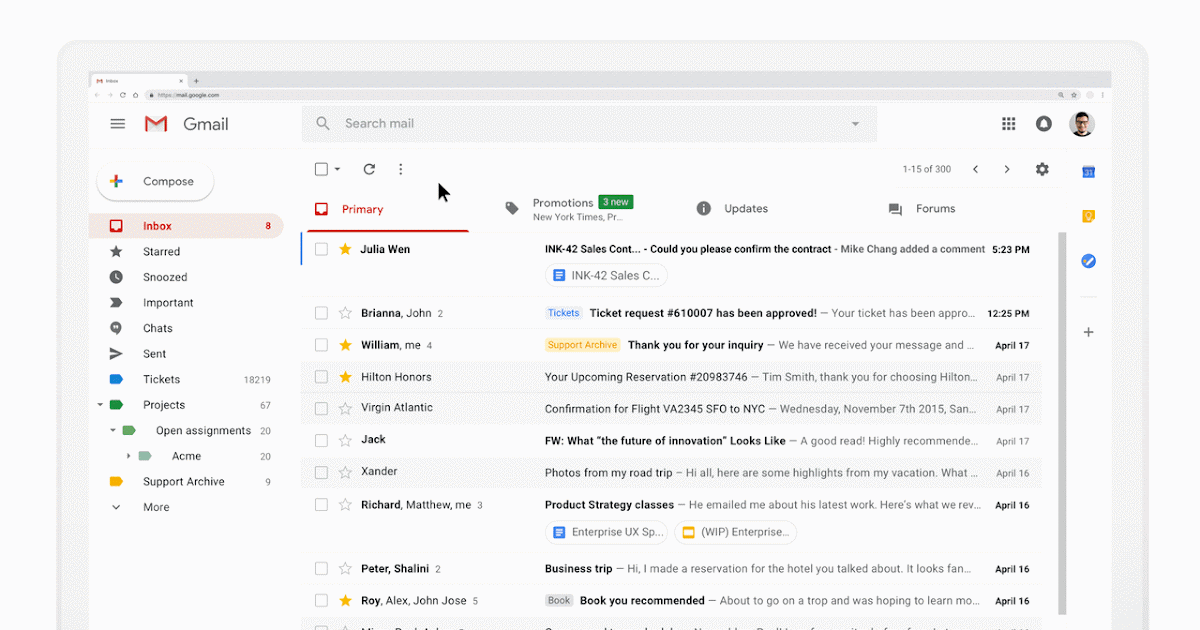Open the Google apps grid
The height and width of the screenshot is (630, 1200).
1009,124
